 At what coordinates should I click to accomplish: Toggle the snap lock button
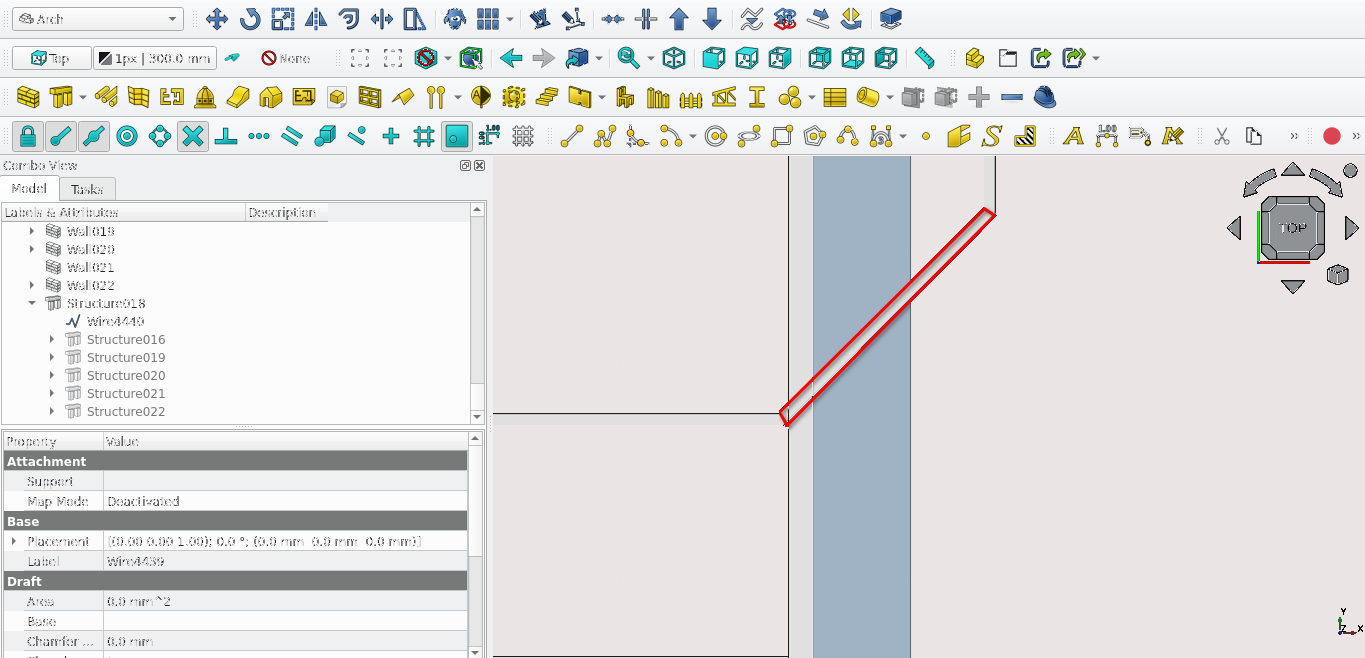click(x=28, y=136)
